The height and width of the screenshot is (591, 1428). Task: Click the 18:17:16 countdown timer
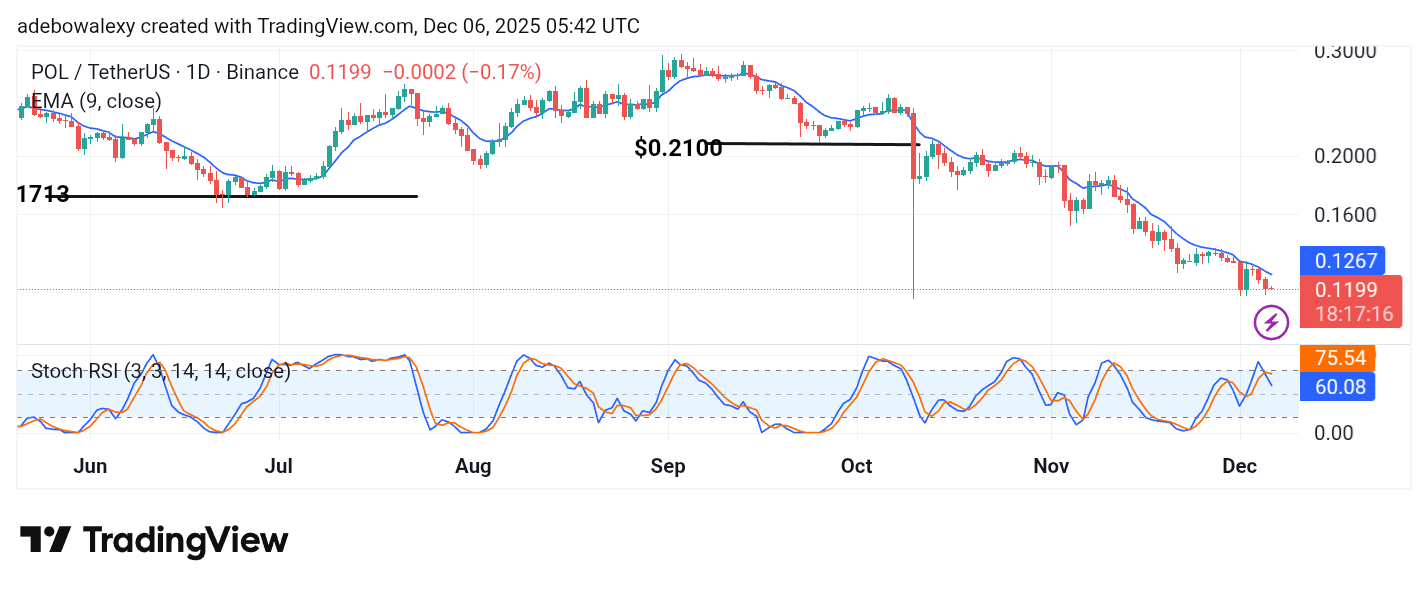pos(1352,314)
